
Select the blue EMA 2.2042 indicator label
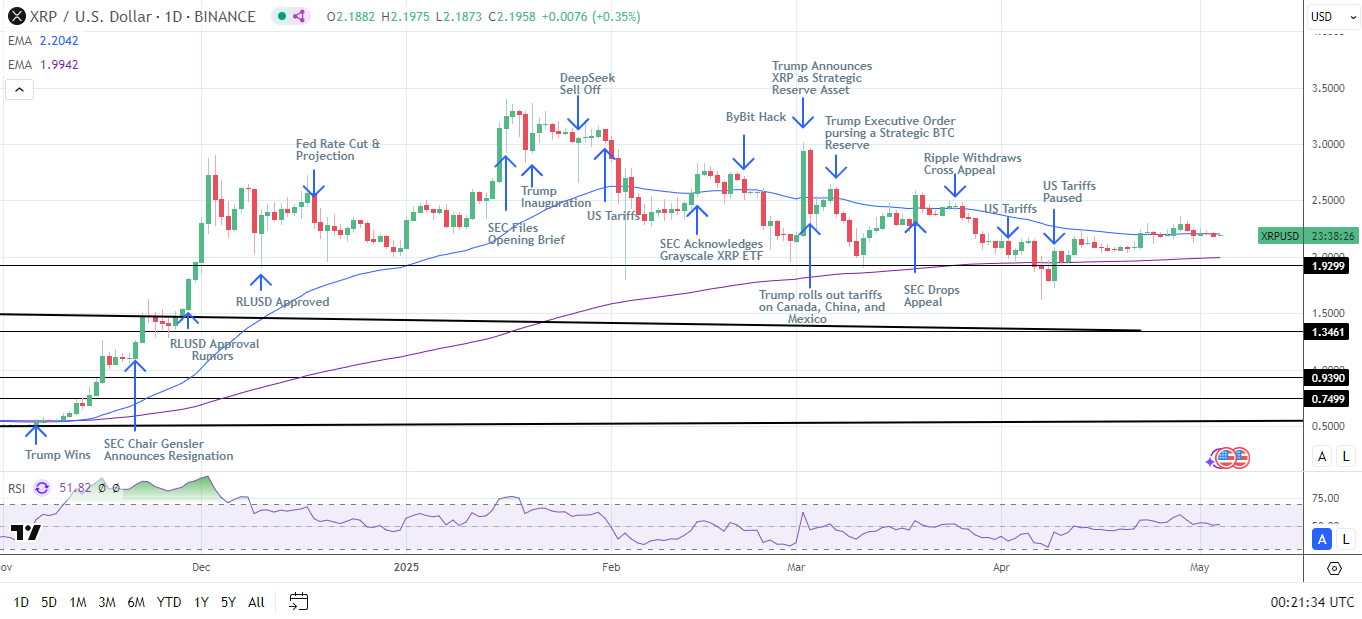[42, 41]
